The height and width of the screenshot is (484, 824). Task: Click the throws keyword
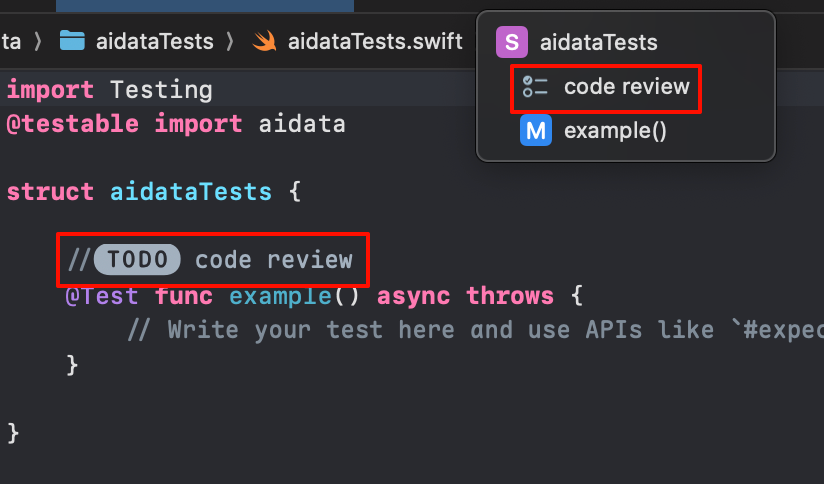pos(510,296)
